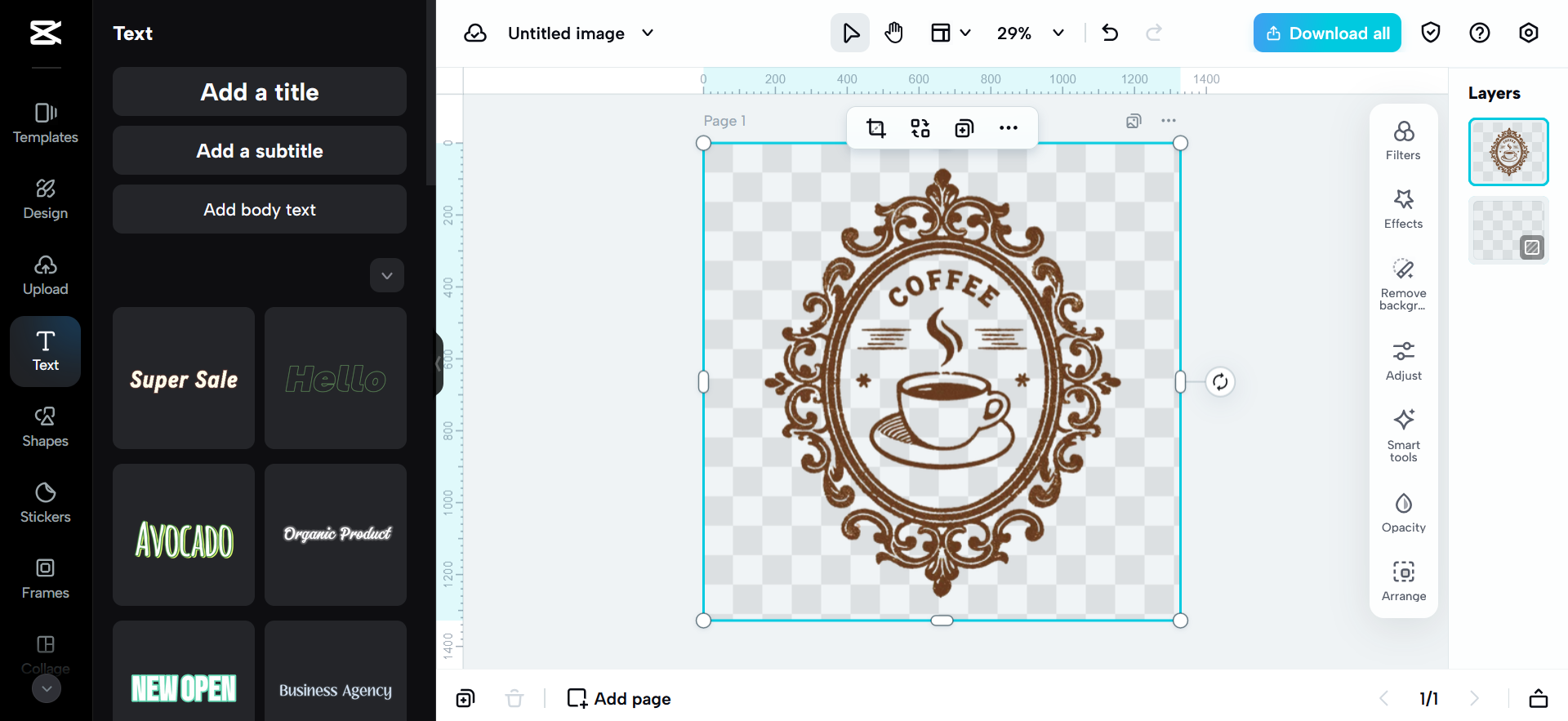
Task: Open the Filters panel
Action: [1403, 140]
